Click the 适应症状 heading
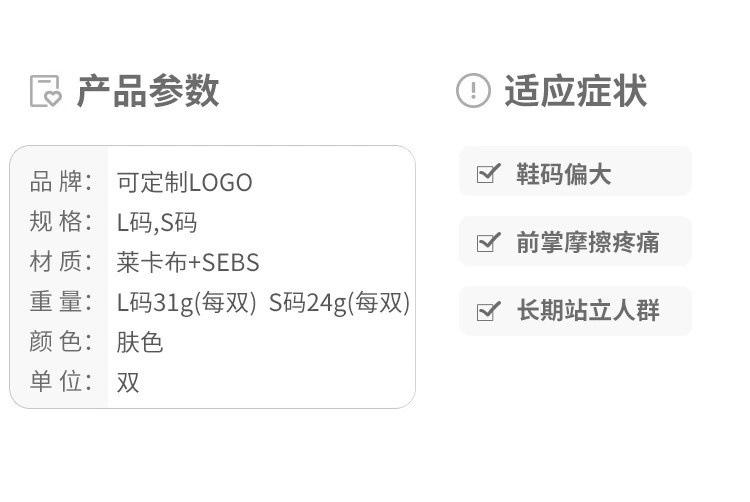 [575, 91]
